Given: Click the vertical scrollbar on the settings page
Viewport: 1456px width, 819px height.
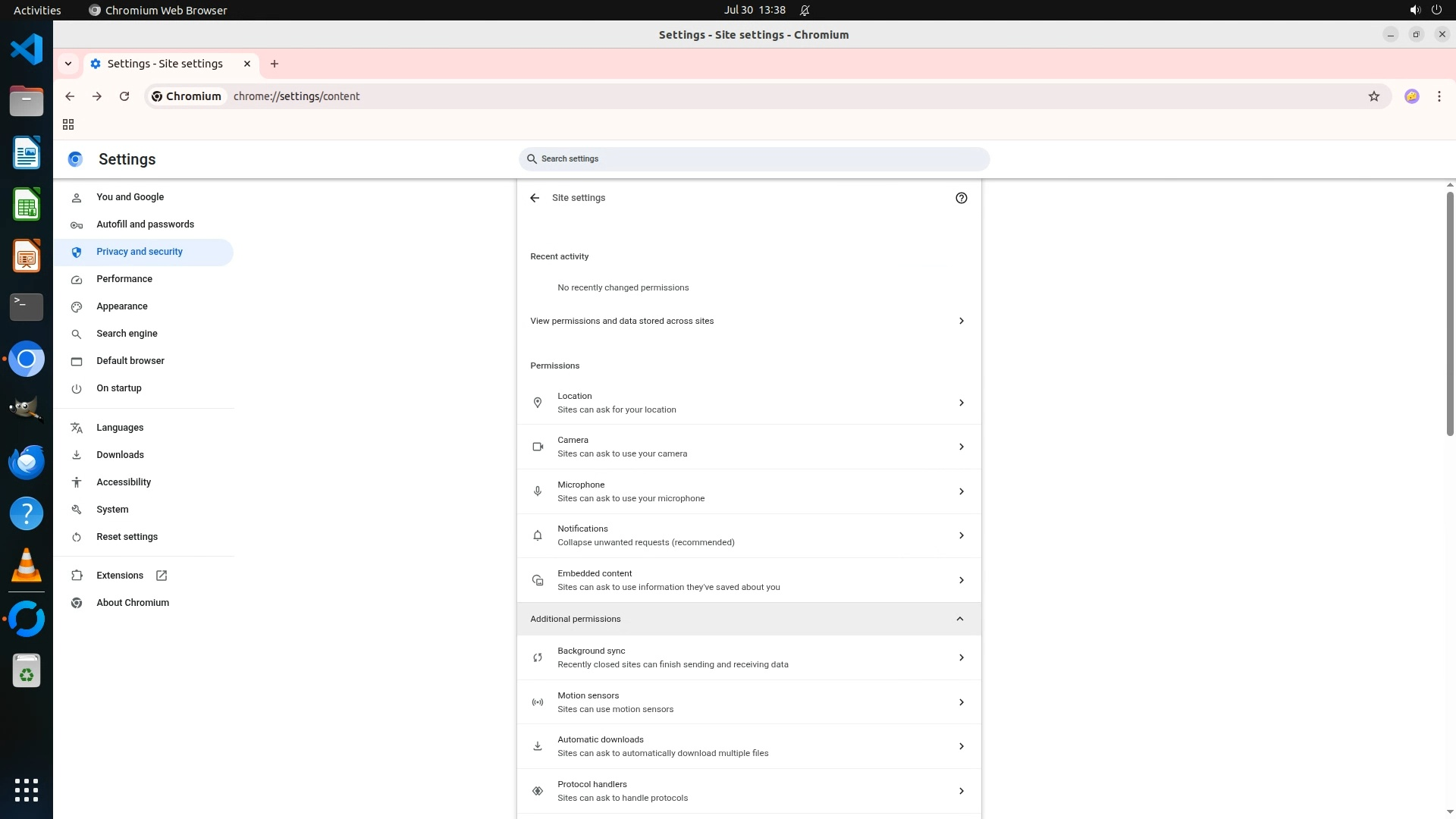Looking at the screenshot, I should (x=1449, y=315).
